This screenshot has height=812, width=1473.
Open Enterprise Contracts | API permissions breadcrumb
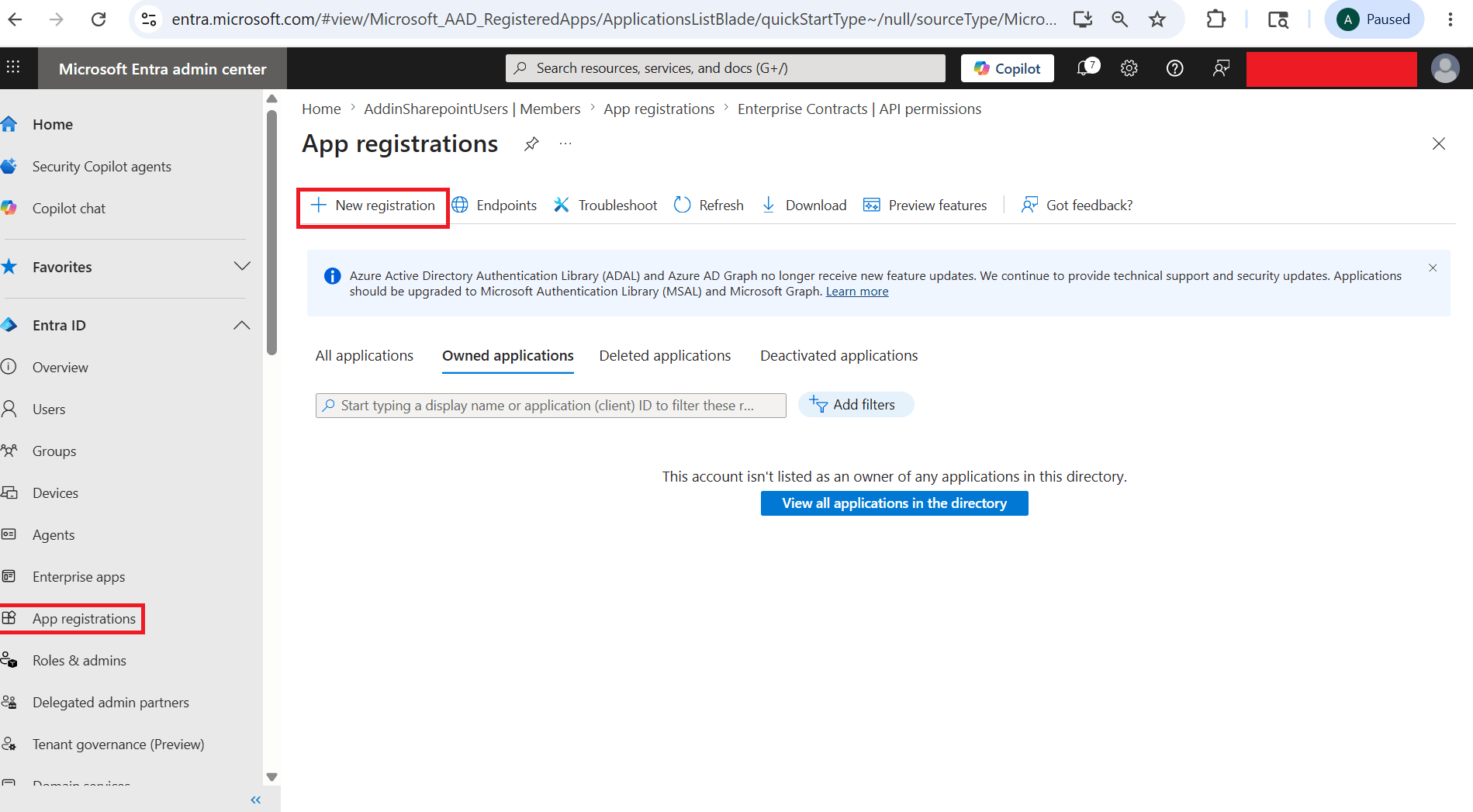pos(859,109)
